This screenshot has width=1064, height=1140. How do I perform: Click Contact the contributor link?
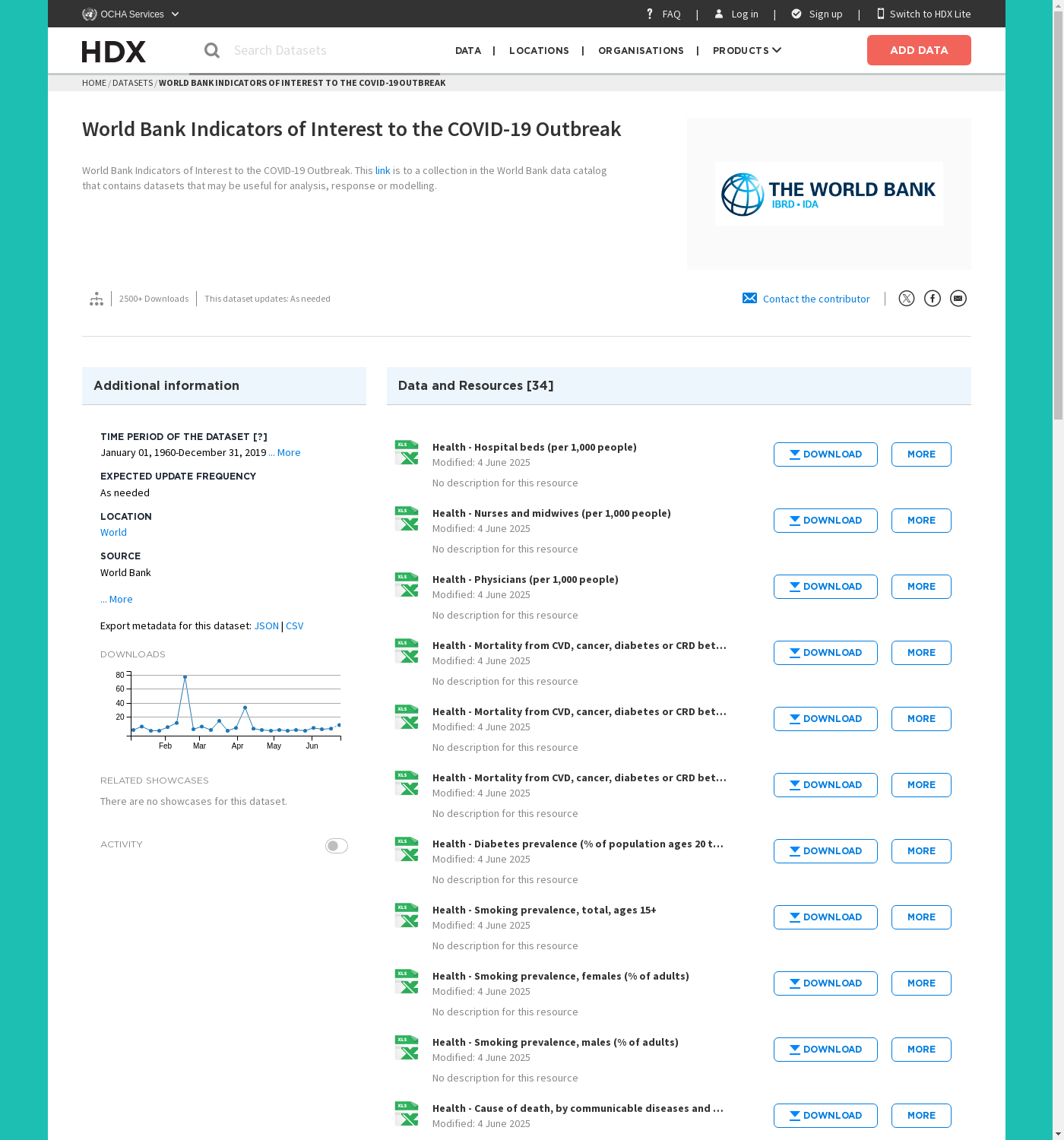(816, 299)
